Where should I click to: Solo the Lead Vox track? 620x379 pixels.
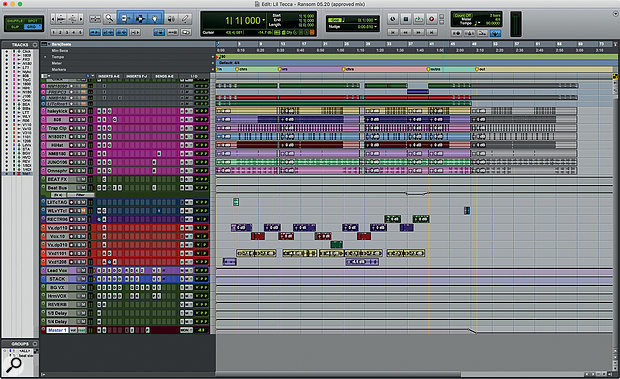pyautogui.click(x=78, y=271)
